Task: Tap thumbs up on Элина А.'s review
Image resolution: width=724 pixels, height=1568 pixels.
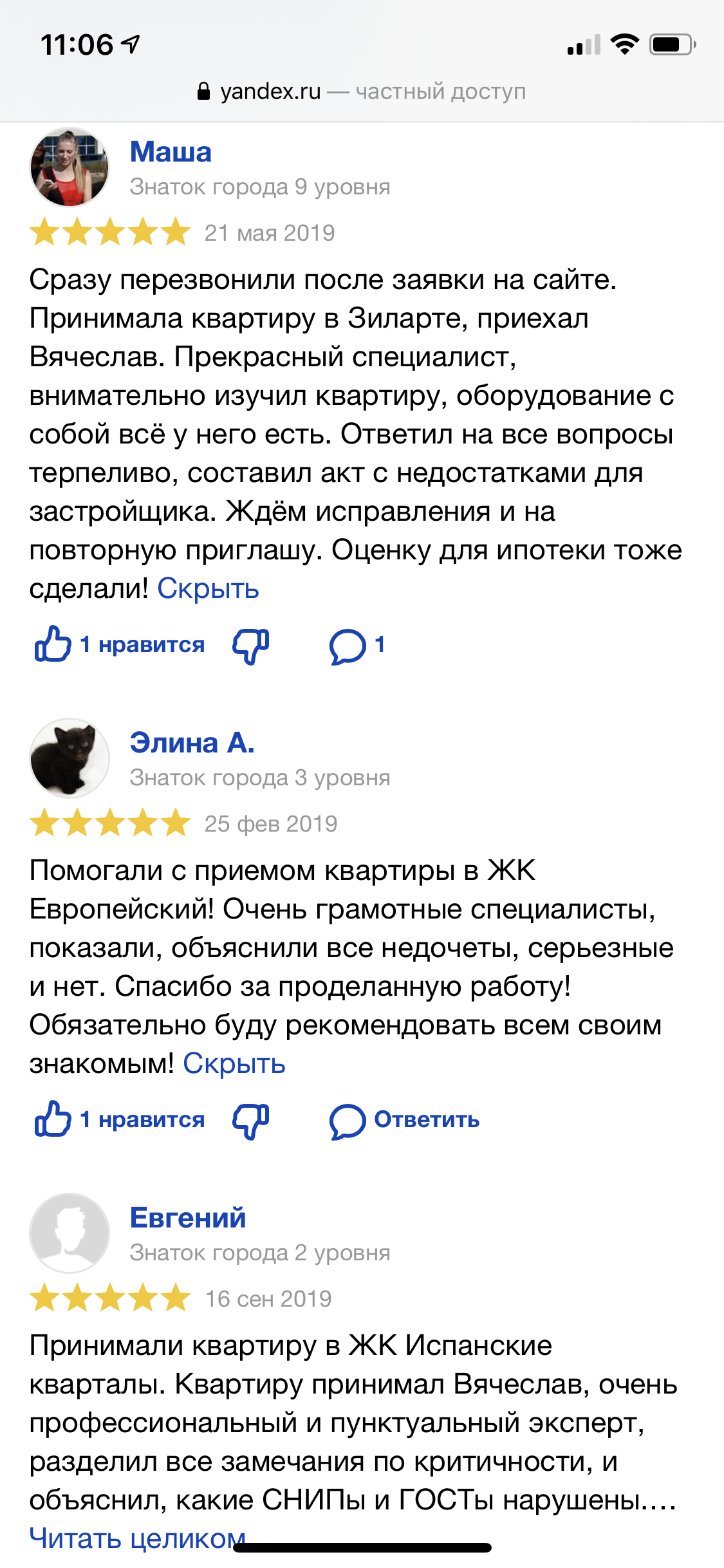Action: click(x=53, y=1119)
